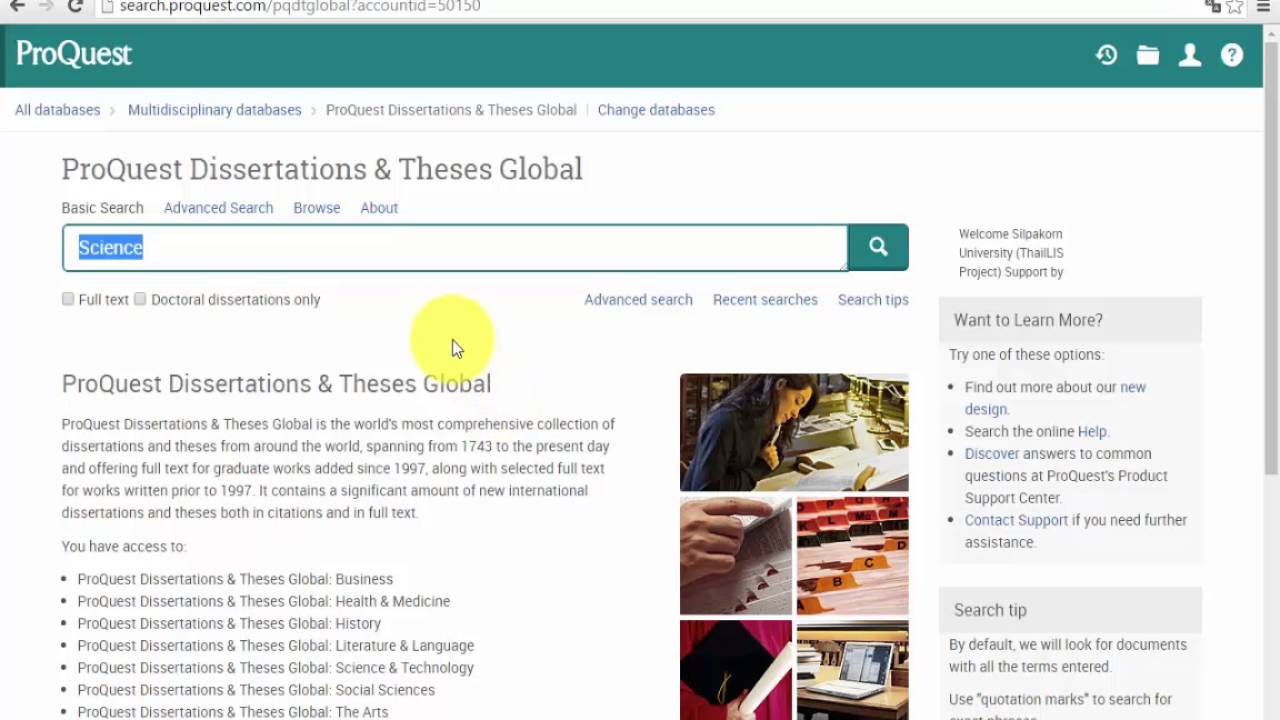1280x720 pixels.
Task: Click the laptop on desk photo
Action: [x=853, y=670]
